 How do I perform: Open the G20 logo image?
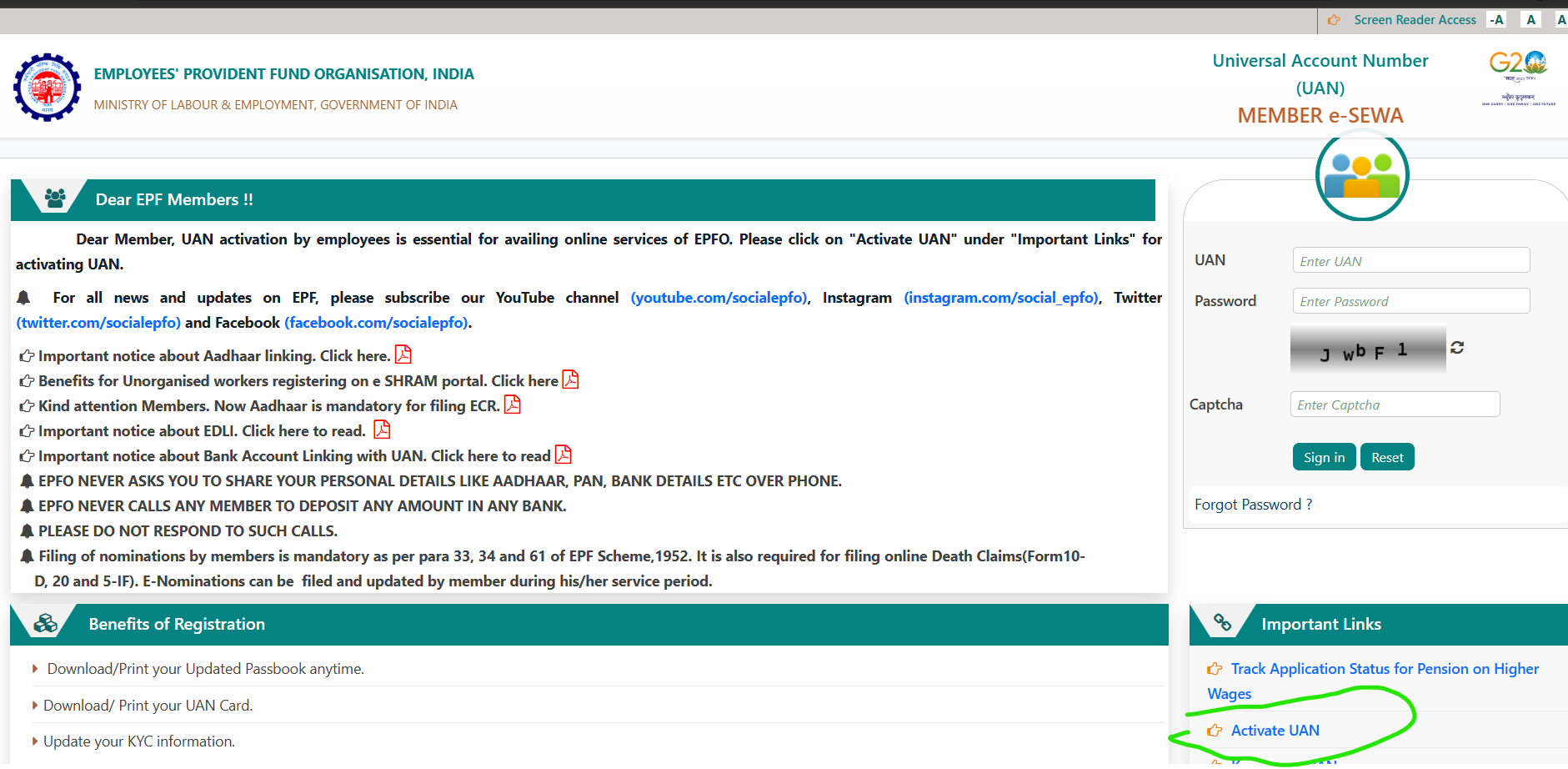point(1518,78)
